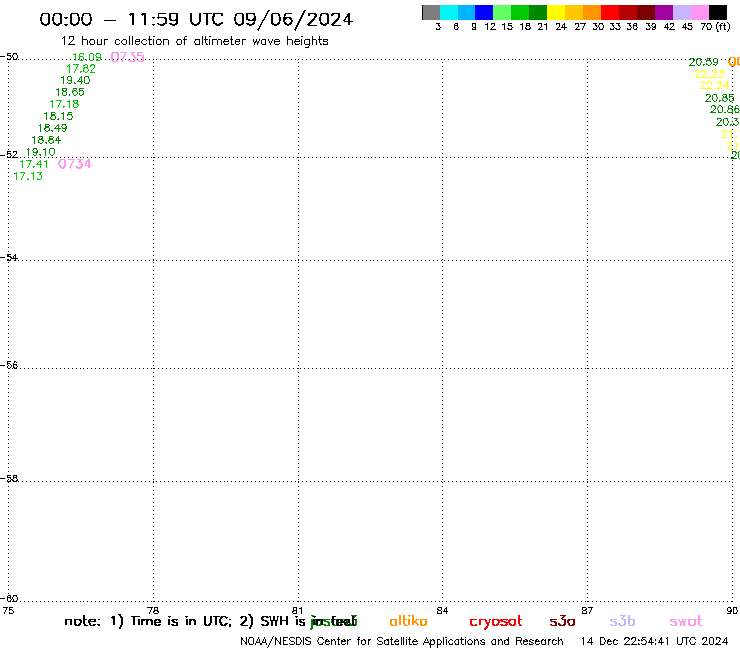Click the subtitle about altimeter wave heights
Image resolution: width=740 pixels, height=650 pixels.
[194, 41]
